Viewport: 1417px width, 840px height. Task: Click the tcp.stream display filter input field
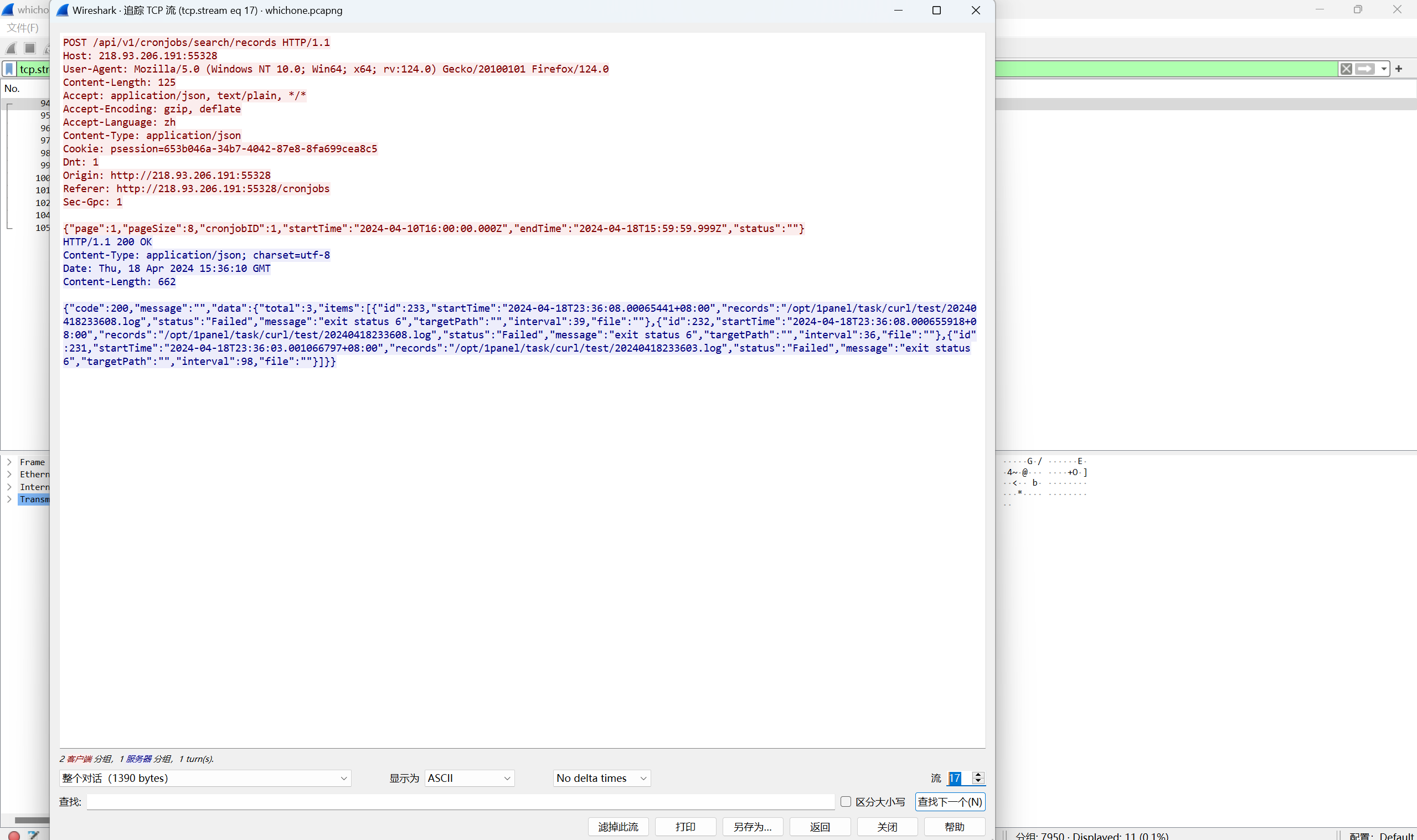34,69
